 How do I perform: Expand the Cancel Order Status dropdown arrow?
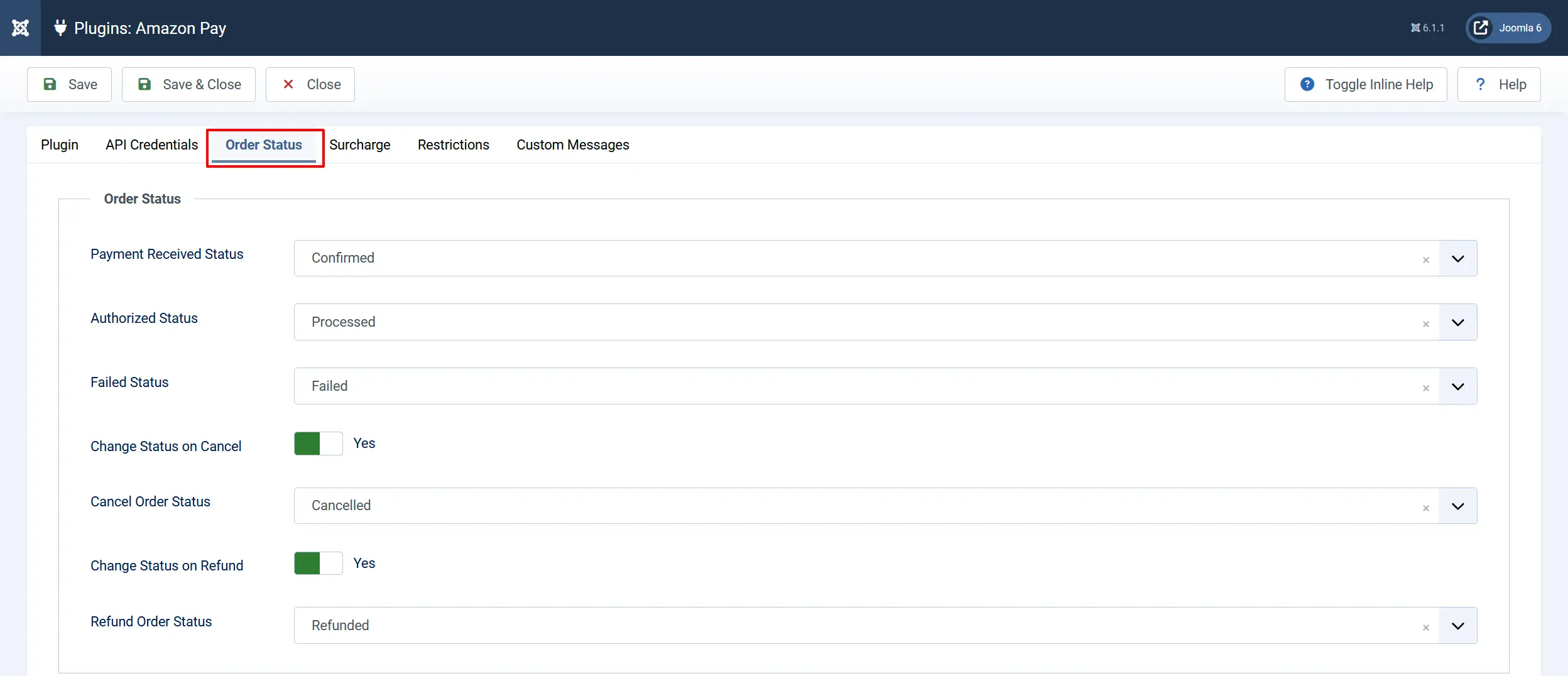coord(1458,506)
